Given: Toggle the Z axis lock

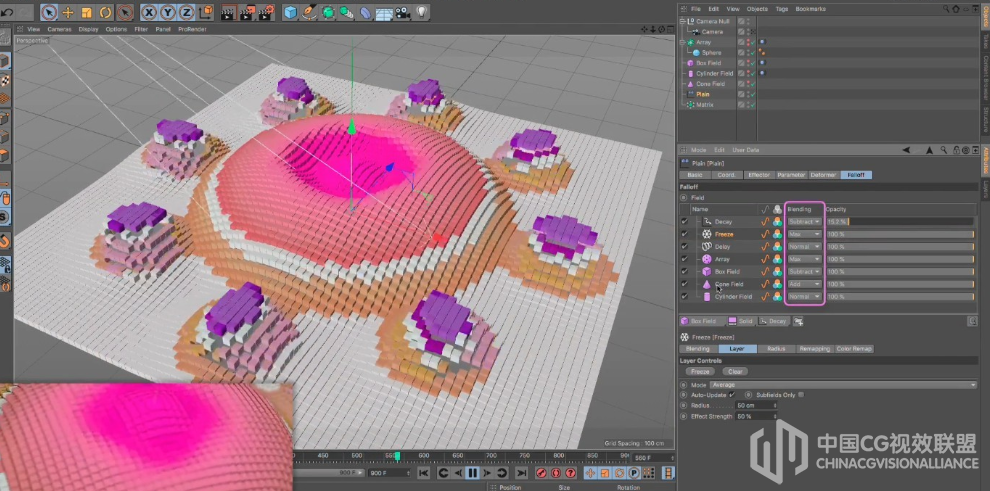Looking at the screenshot, I should pos(186,12).
